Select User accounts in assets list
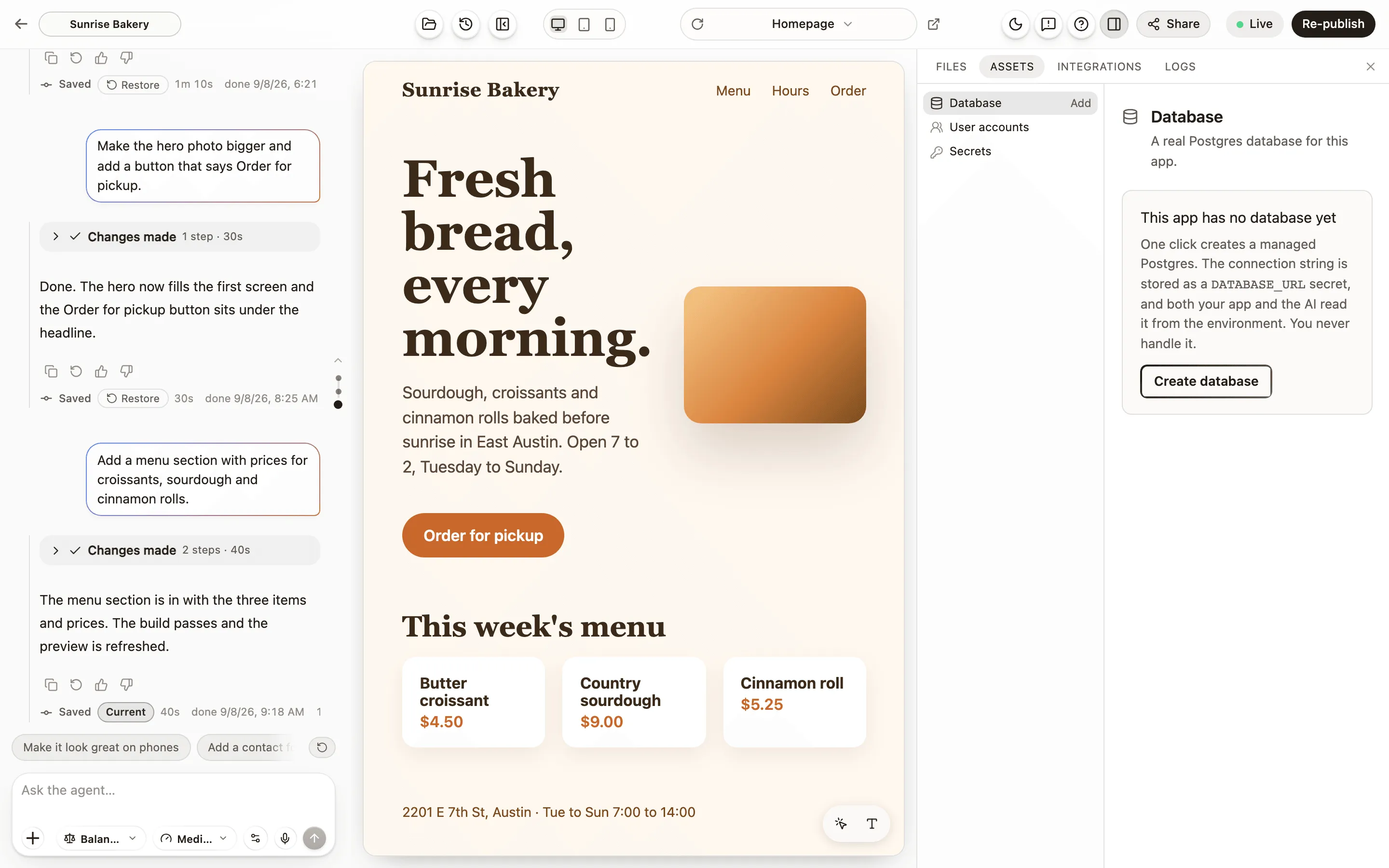The width and height of the screenshot is (1389, 868). (1010, 127)
